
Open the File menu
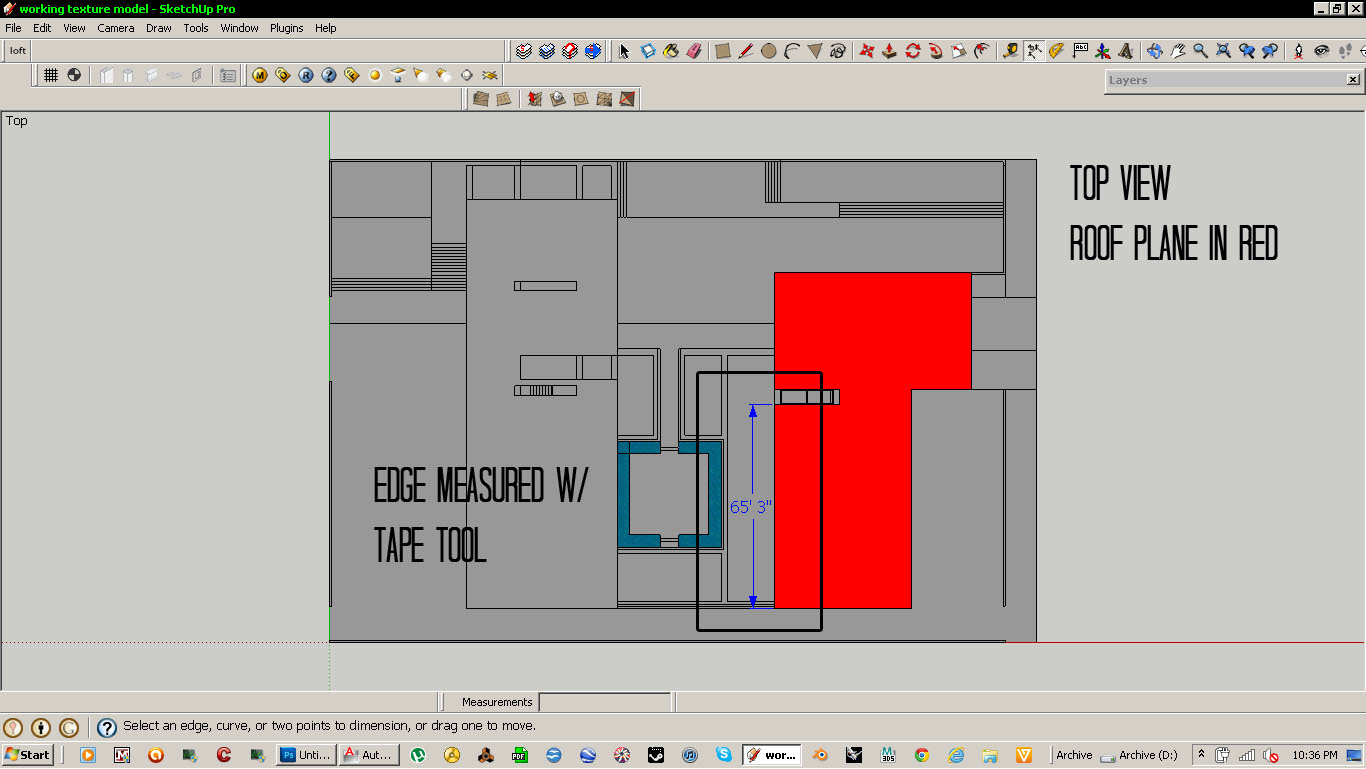pos(13,28)
